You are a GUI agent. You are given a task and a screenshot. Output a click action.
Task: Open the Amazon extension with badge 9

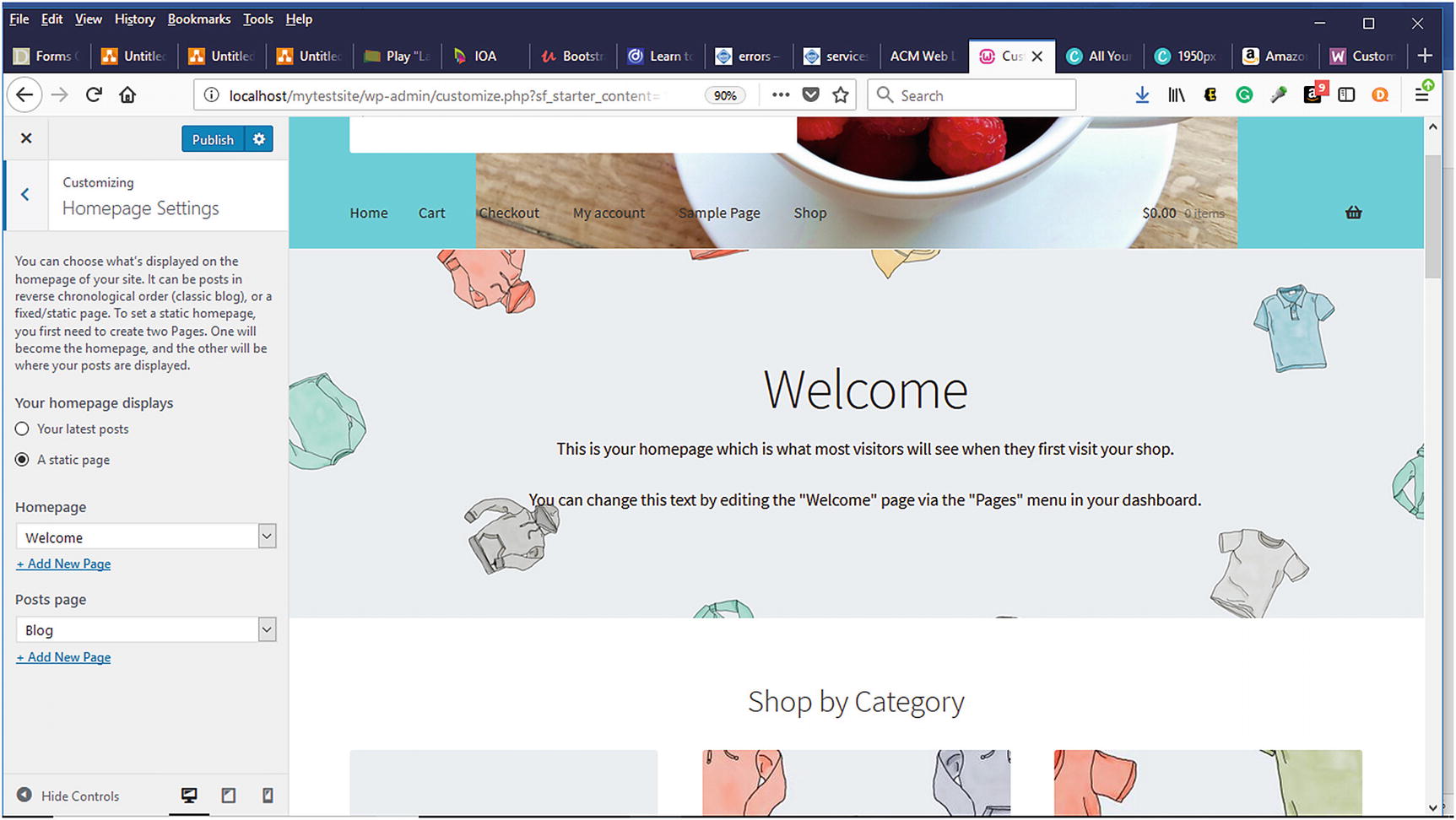(x=1313, y=94)
